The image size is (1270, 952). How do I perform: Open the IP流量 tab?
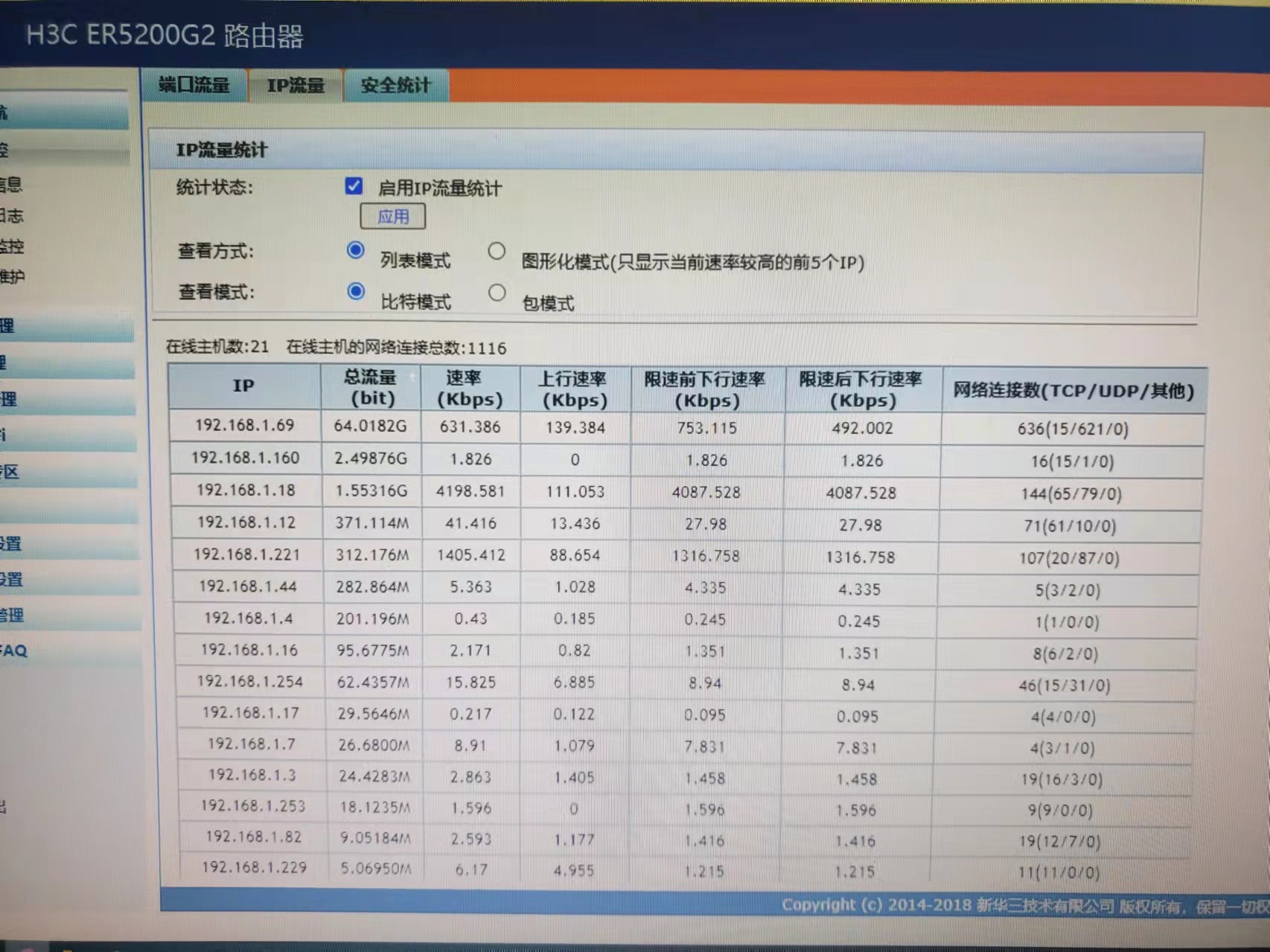(296, 86)
